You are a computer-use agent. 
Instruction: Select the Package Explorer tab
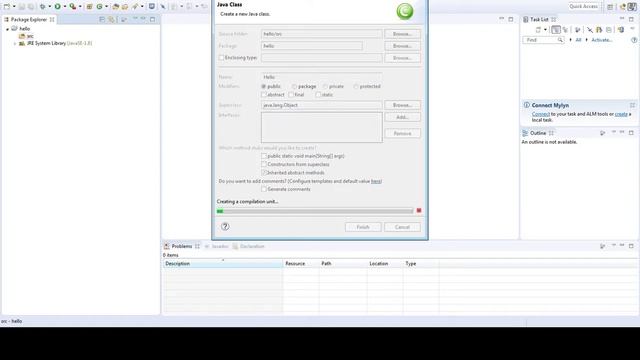(29, 19)
